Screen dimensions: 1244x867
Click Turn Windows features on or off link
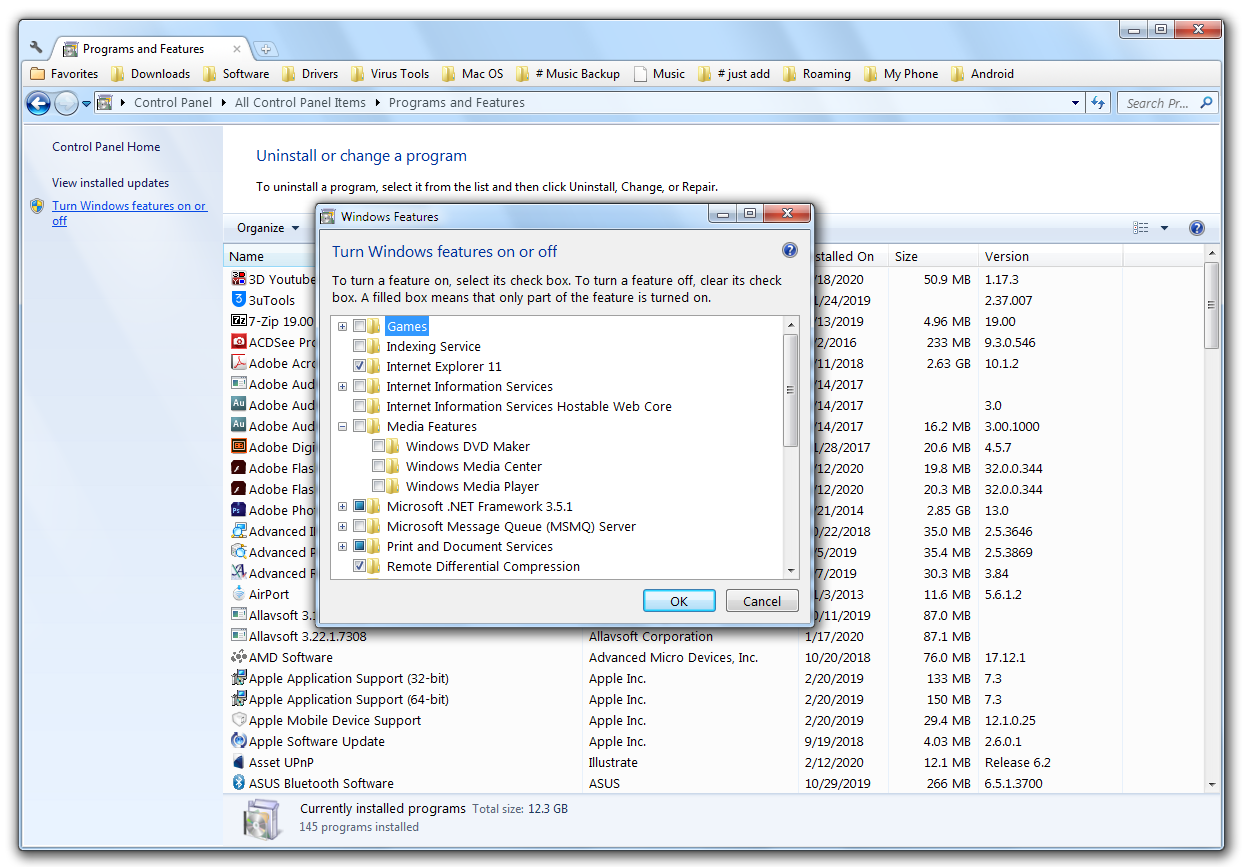[129, 213]
